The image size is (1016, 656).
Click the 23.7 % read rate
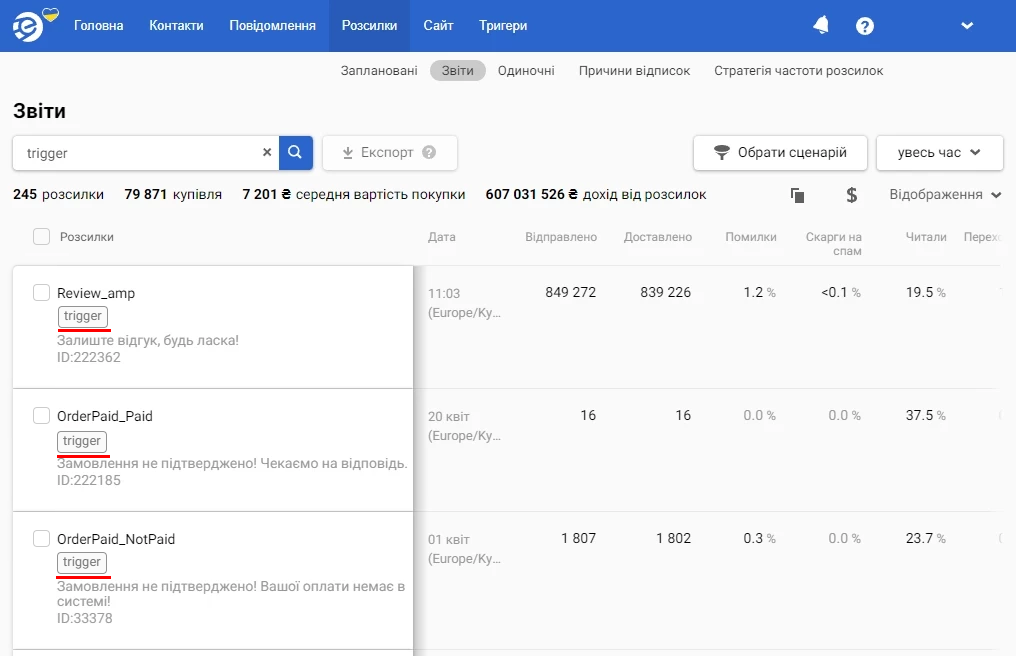(x=926, y=539)
